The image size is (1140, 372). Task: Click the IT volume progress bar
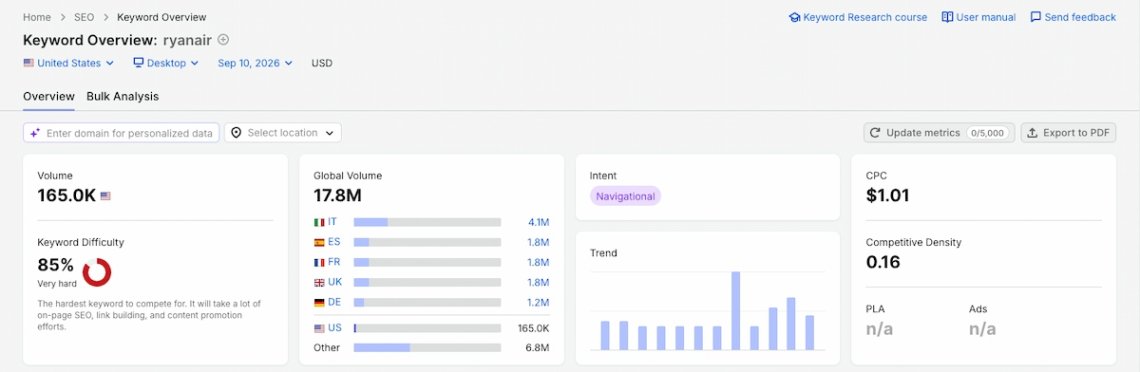click(428, 222)
